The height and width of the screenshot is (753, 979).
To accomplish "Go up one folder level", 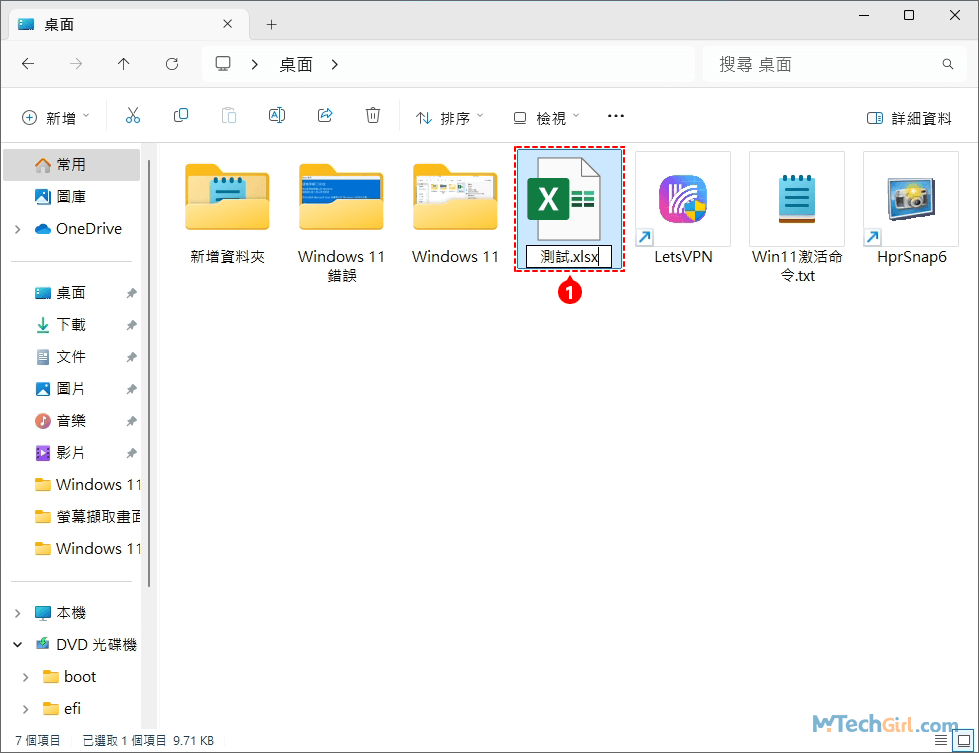I will click(124, 64).
